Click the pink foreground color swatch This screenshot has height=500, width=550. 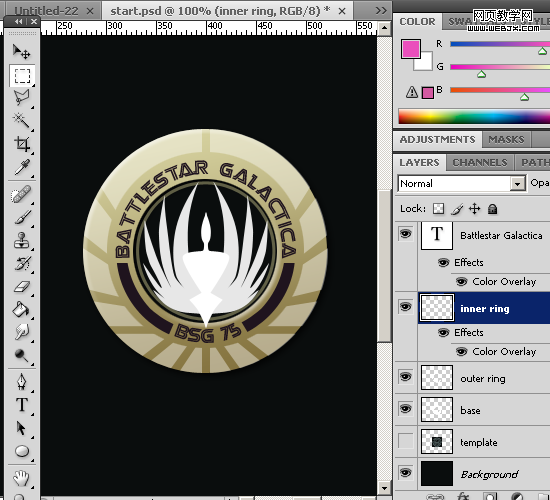click(x=410, y=49)
